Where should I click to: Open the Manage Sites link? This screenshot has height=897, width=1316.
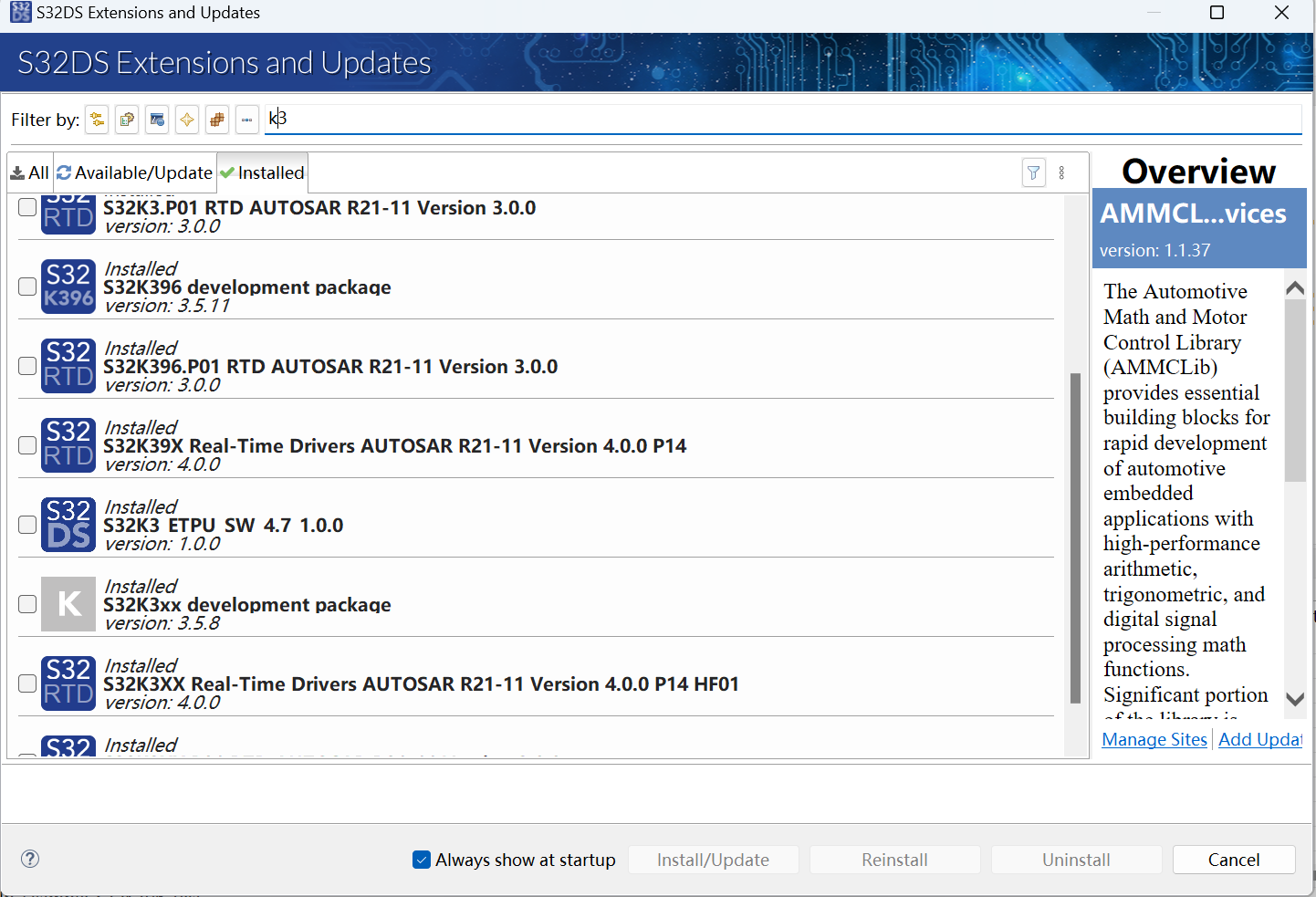tap(1154, 739)
